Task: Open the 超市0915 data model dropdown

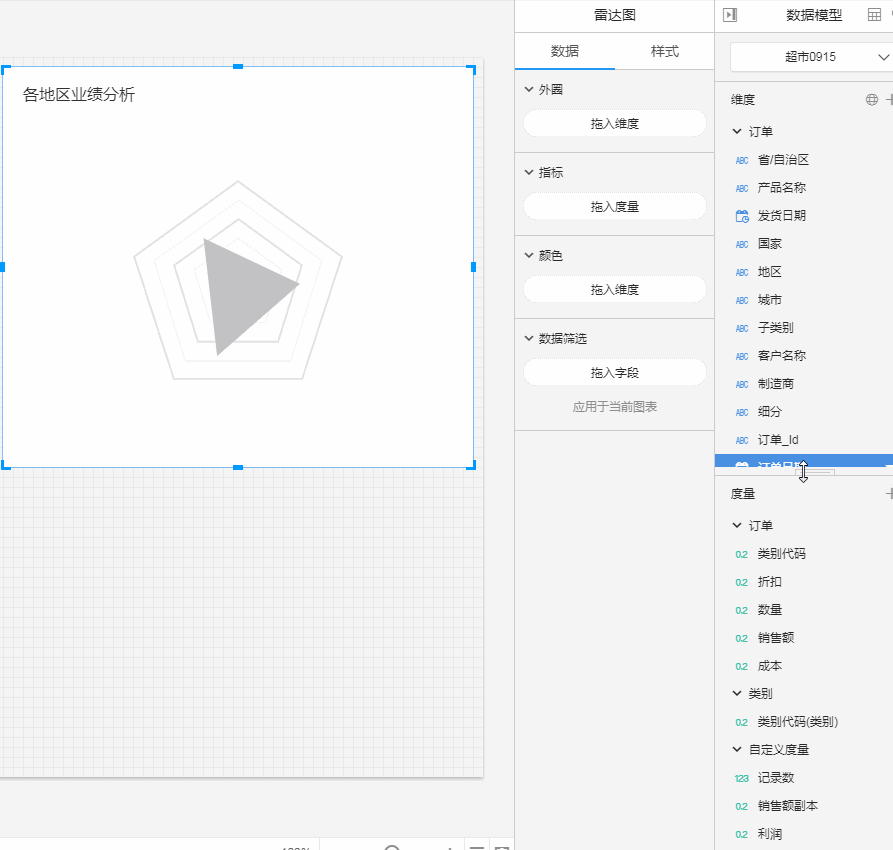Action: (811, 57)
